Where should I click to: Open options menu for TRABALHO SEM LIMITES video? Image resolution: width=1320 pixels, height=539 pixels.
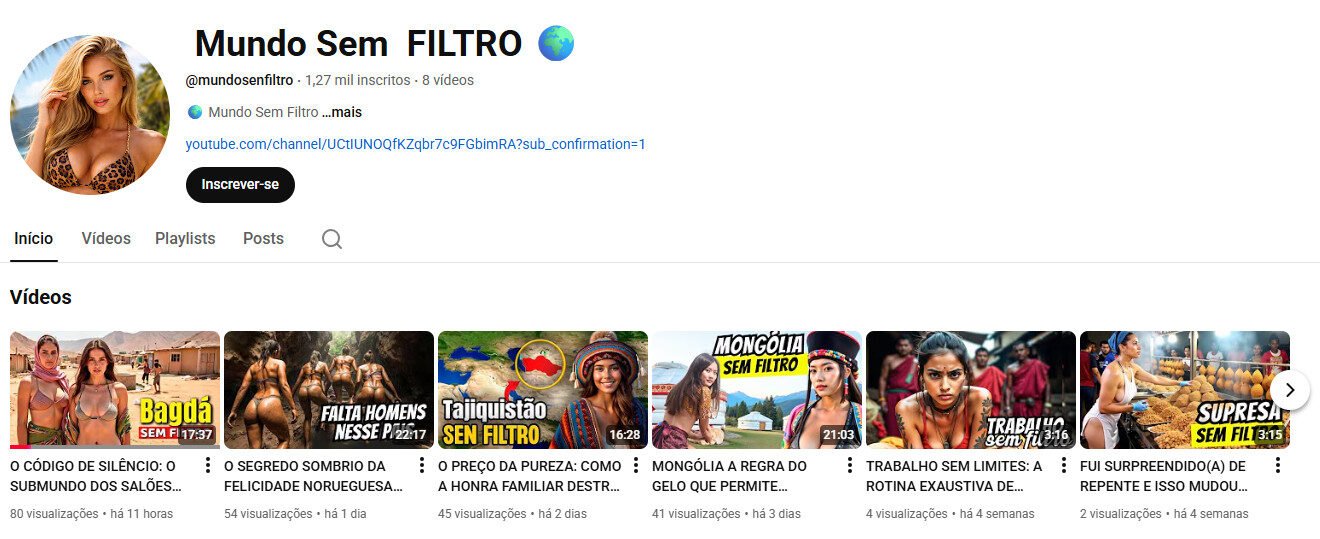[1064, 466]
